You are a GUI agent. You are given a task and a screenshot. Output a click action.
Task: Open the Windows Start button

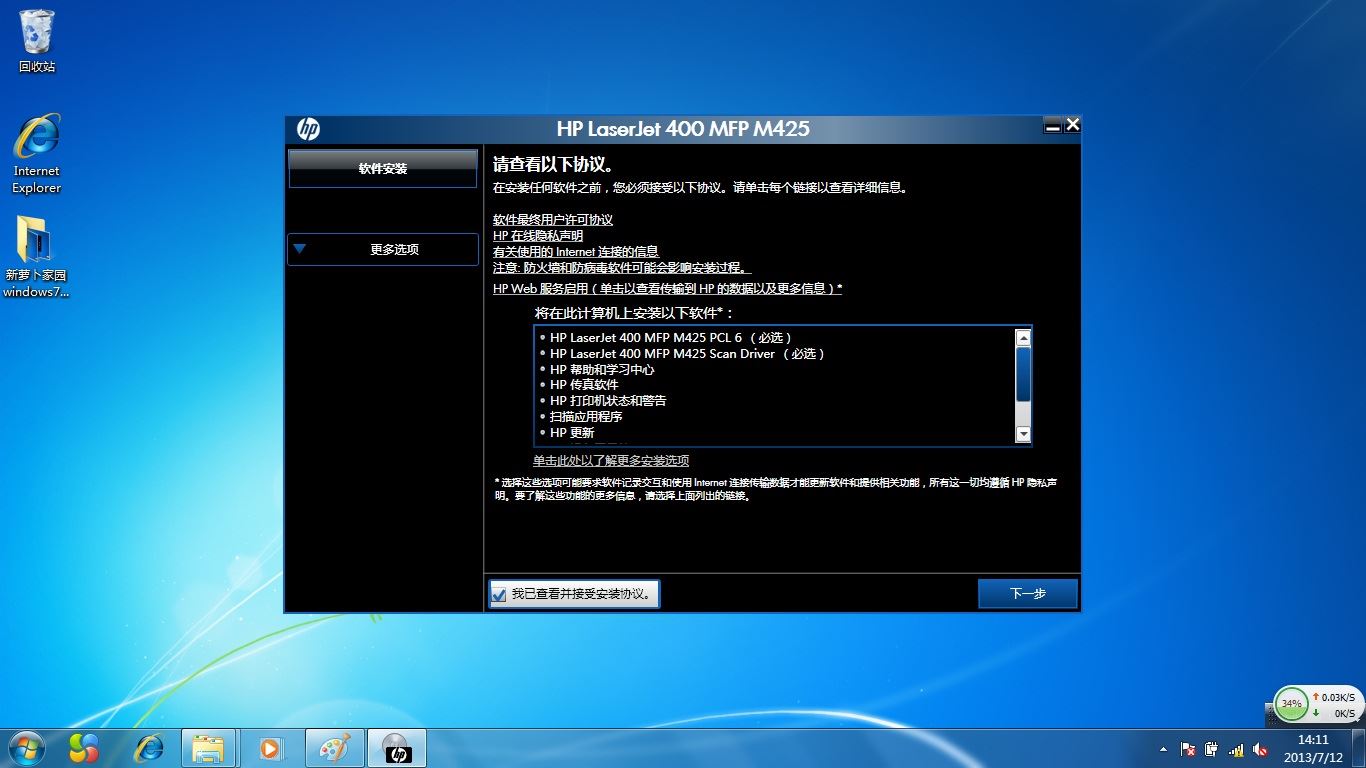pyautogui.click(x=25, y=748)
